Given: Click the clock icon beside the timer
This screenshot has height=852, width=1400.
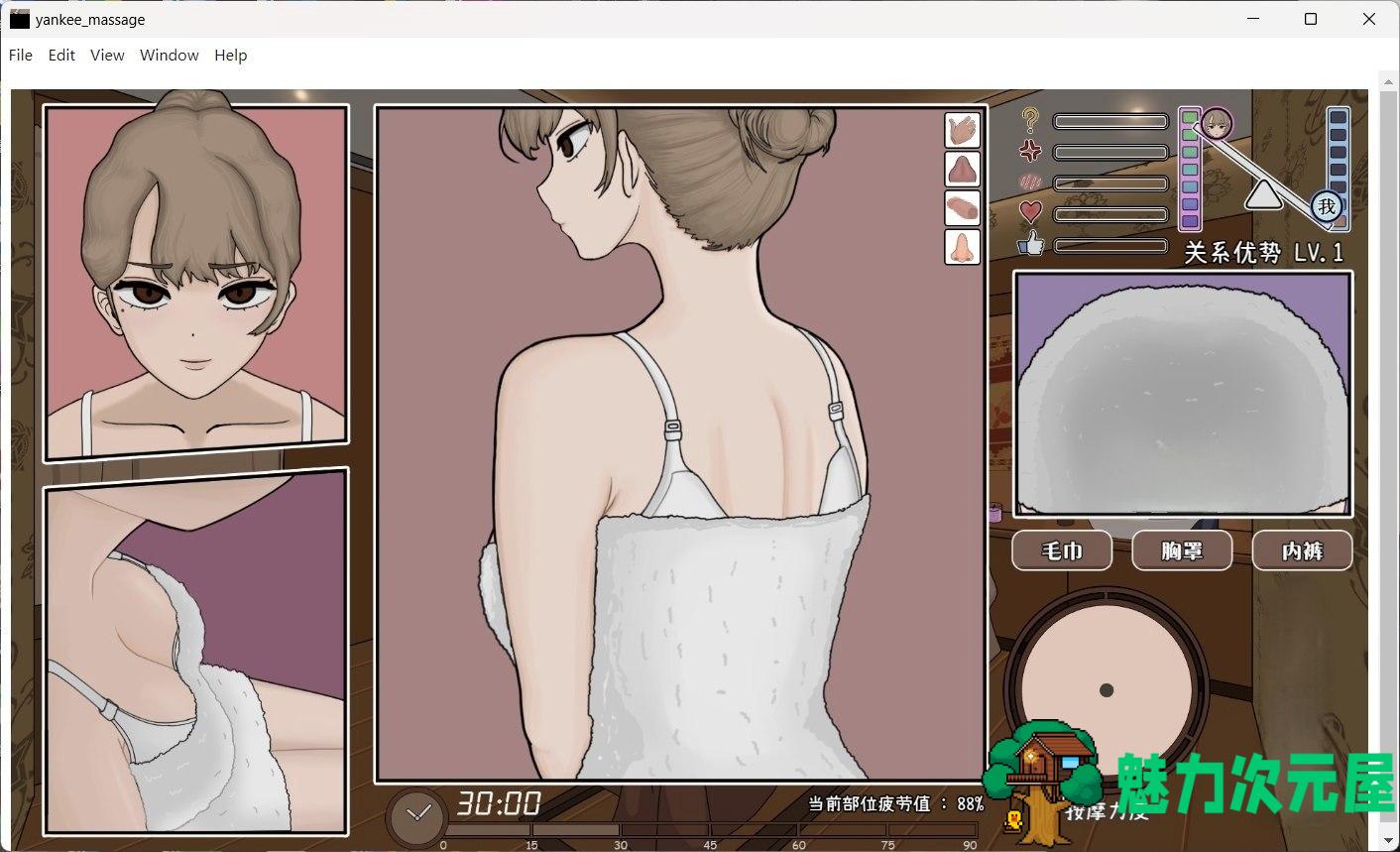Looking at the screenshot, I should click(x=417, y=816).
